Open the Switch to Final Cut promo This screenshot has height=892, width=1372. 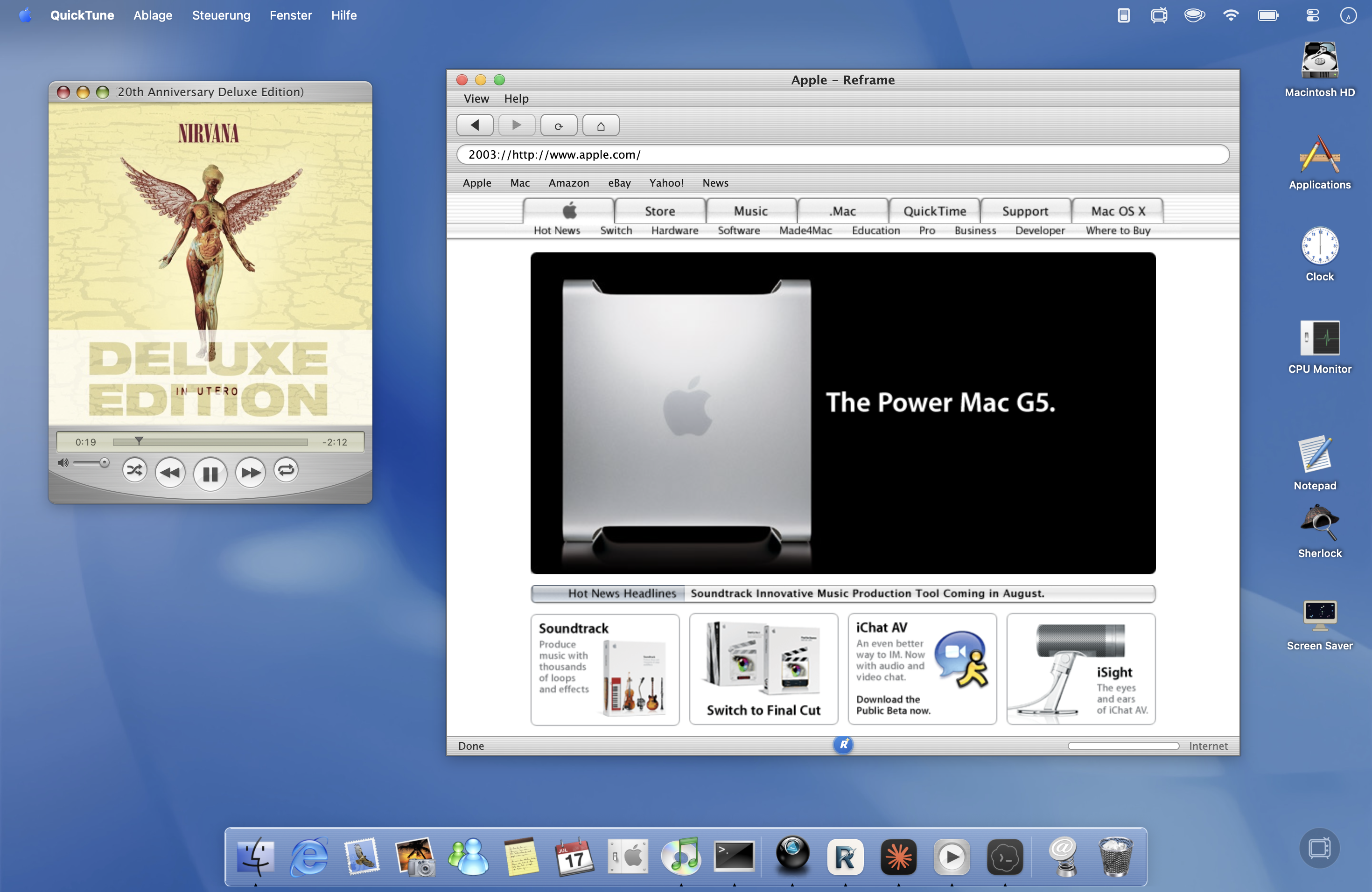pos(763,669)
